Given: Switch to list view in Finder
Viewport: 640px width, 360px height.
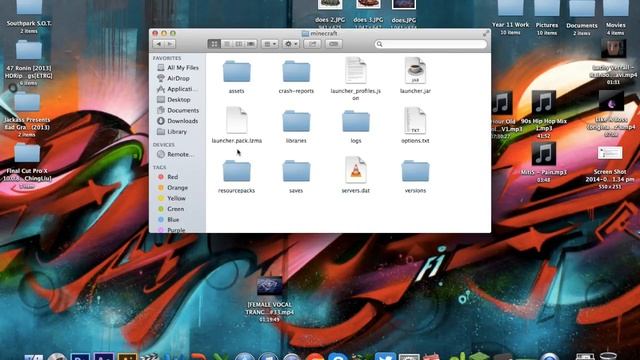Looking at the screenshot, I should [x=227, y=44].
